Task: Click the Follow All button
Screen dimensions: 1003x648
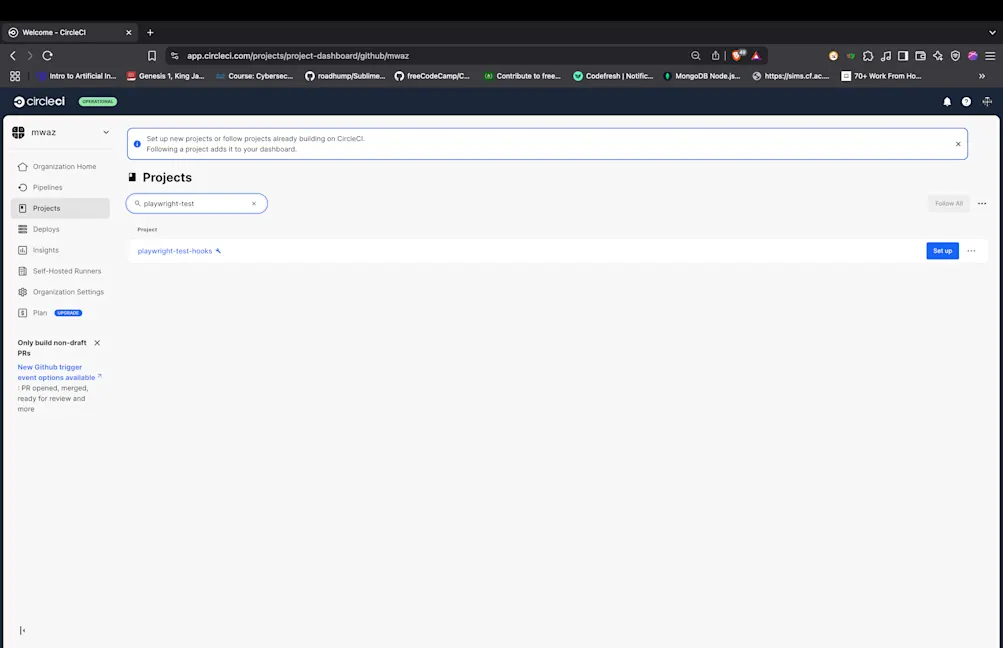Action: coord(949,203)
